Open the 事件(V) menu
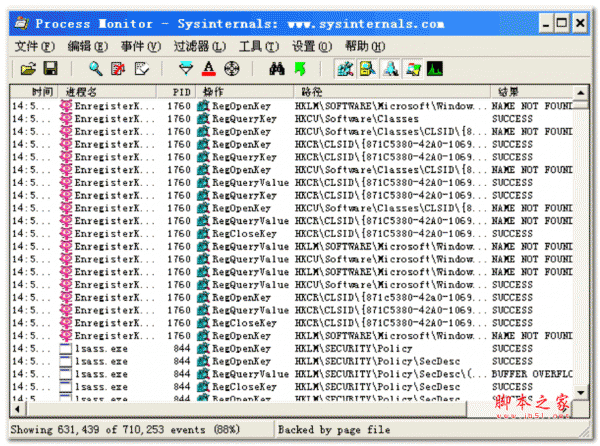Screen dimensions: 600x446 click(141, 46)
